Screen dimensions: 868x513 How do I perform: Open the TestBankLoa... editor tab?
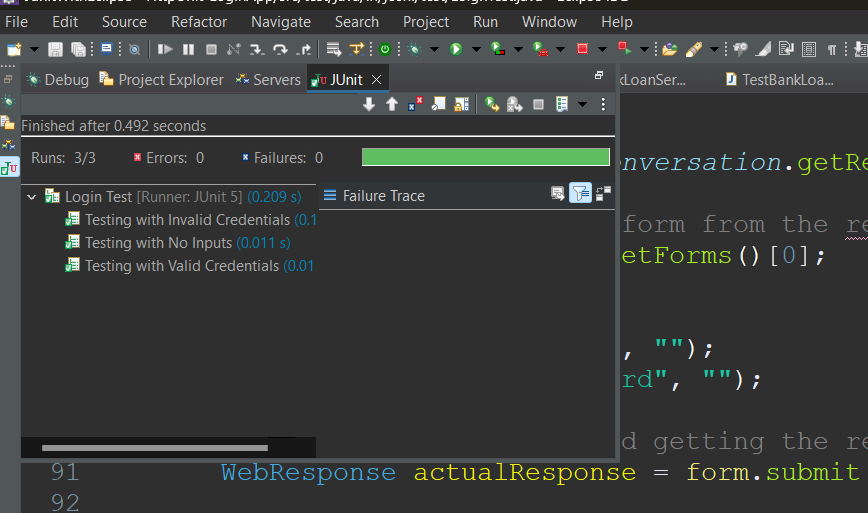coord(779,80)
